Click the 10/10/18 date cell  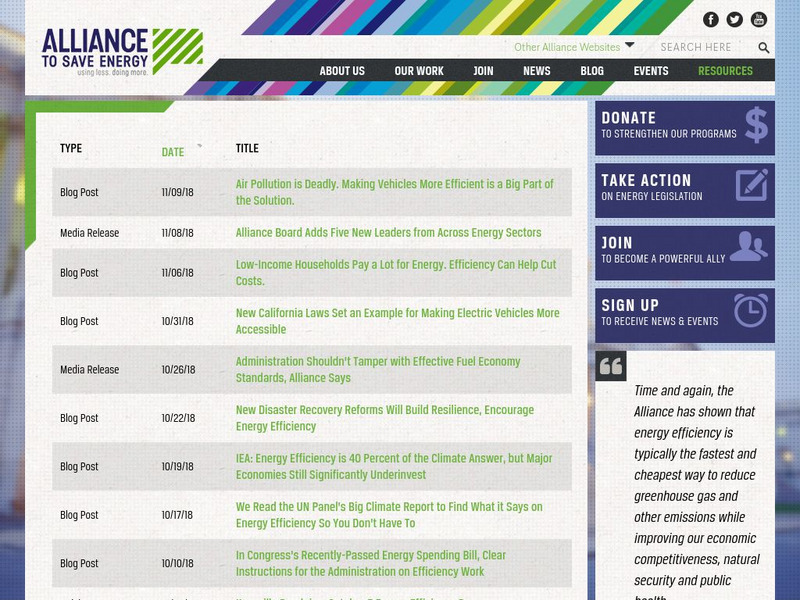click(178, 563)
